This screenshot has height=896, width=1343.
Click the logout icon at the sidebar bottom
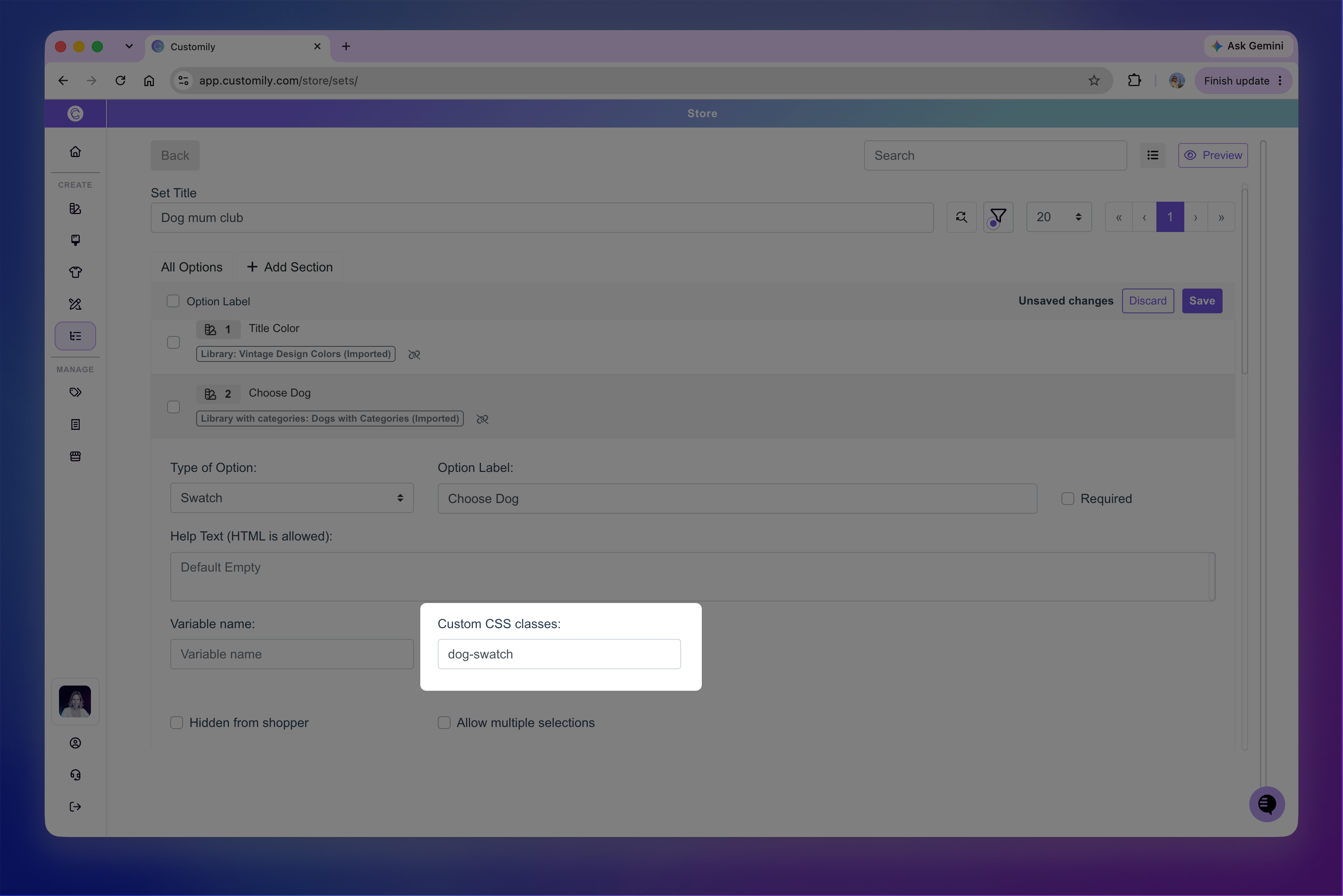[75, 807]
